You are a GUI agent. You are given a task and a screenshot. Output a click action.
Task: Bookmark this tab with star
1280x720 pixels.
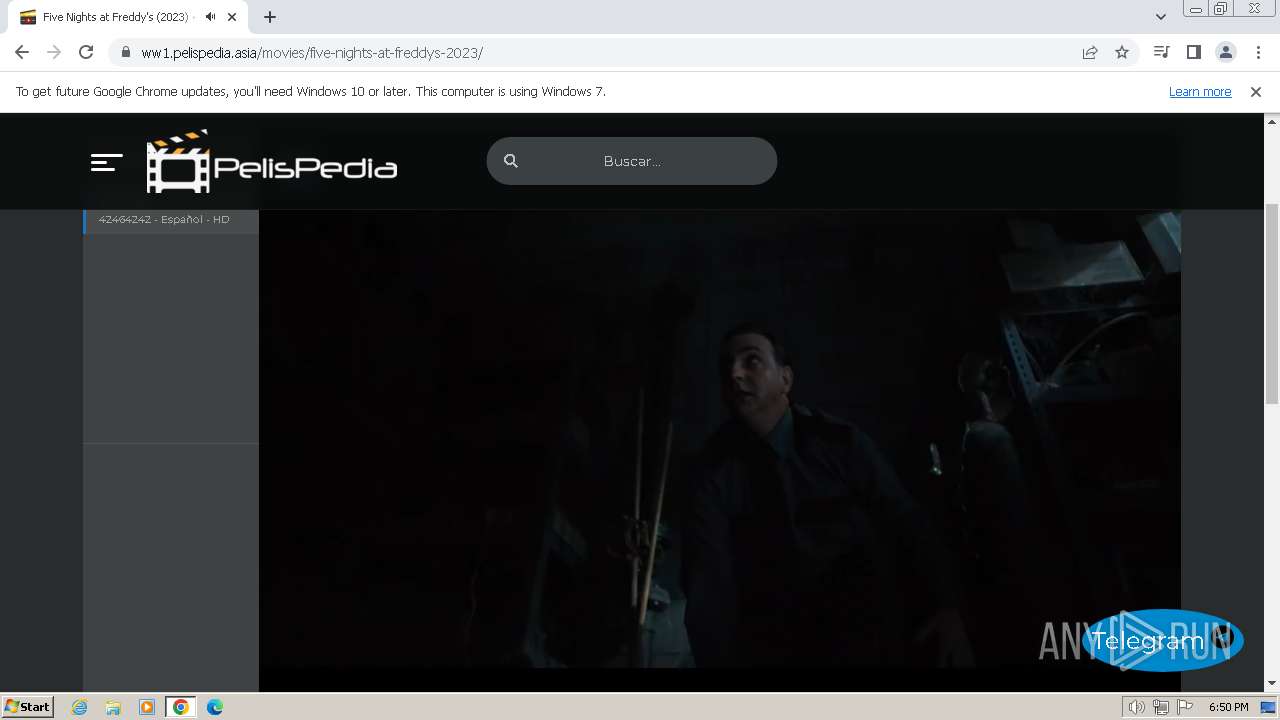click(1122, 52)
